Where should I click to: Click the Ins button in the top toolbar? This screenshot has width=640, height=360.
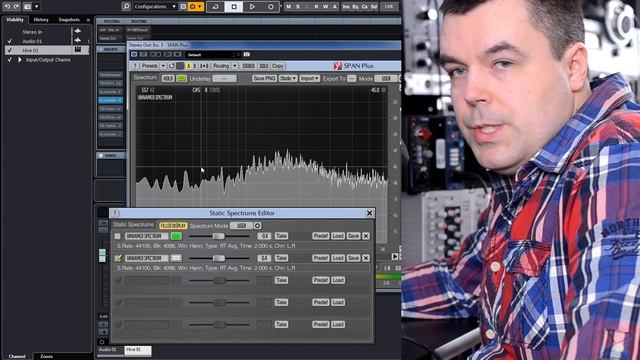click(346, 7)
